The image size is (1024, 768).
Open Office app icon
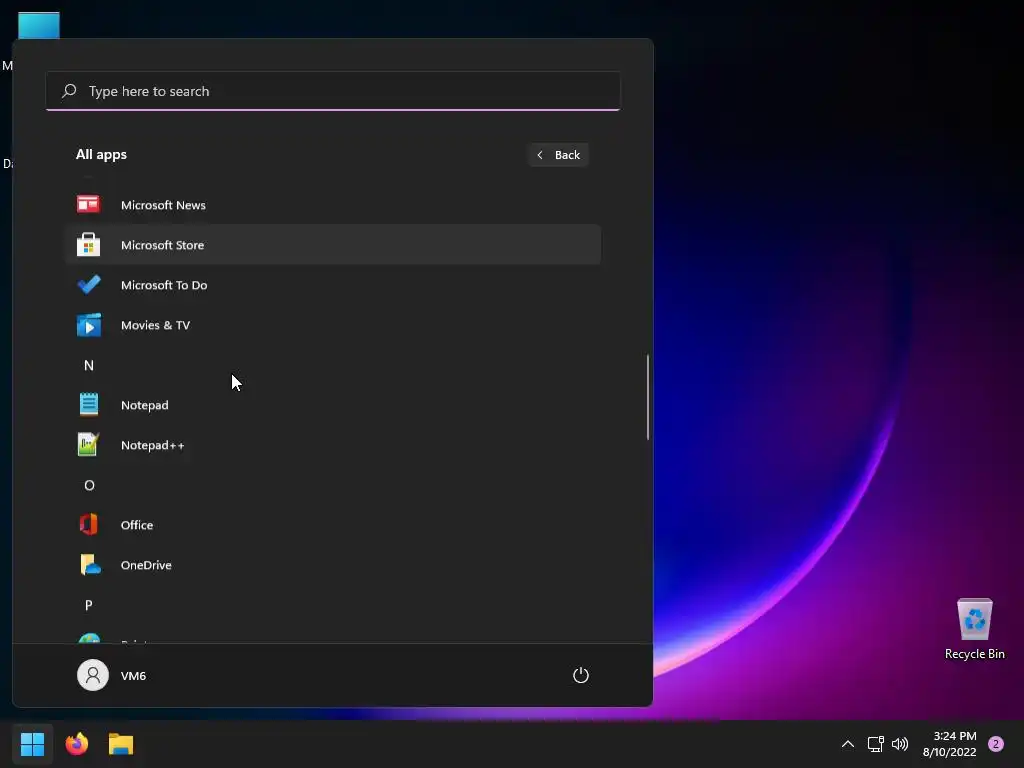(x=88, y=524)
